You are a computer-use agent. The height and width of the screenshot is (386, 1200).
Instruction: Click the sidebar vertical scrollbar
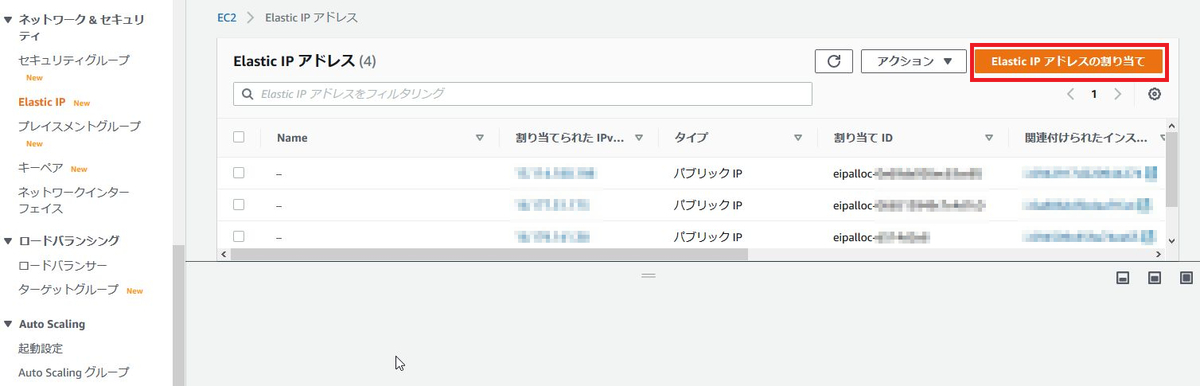tap(179, 315)
